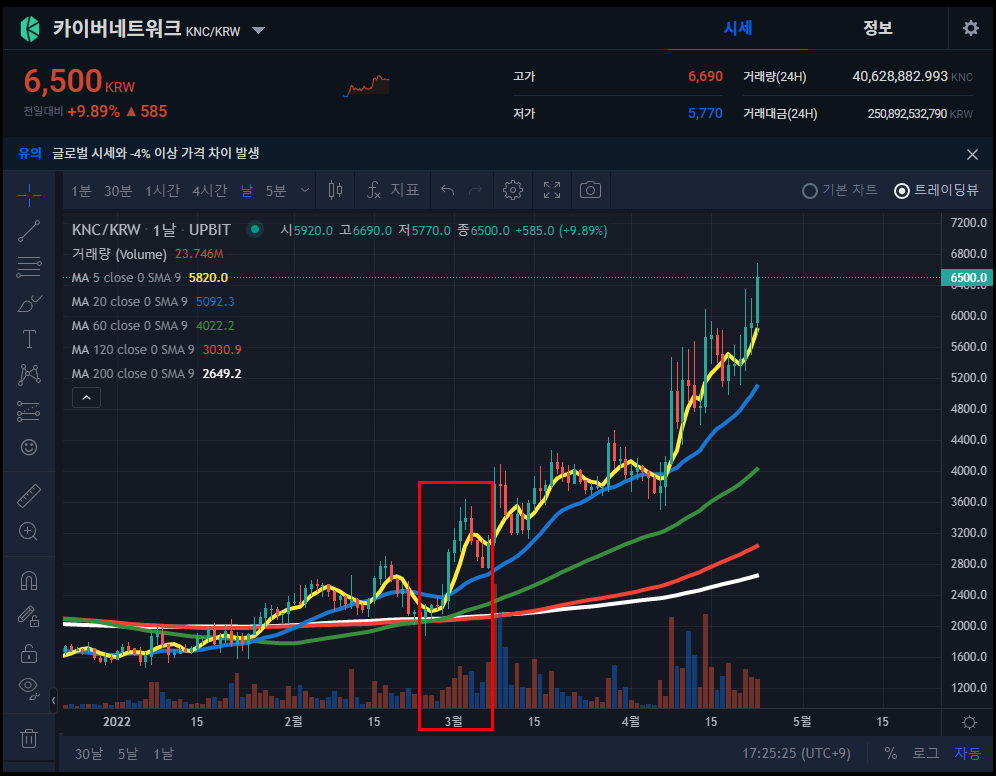Select the 1시간 interval
996x776 pixels.
(162, 191)
